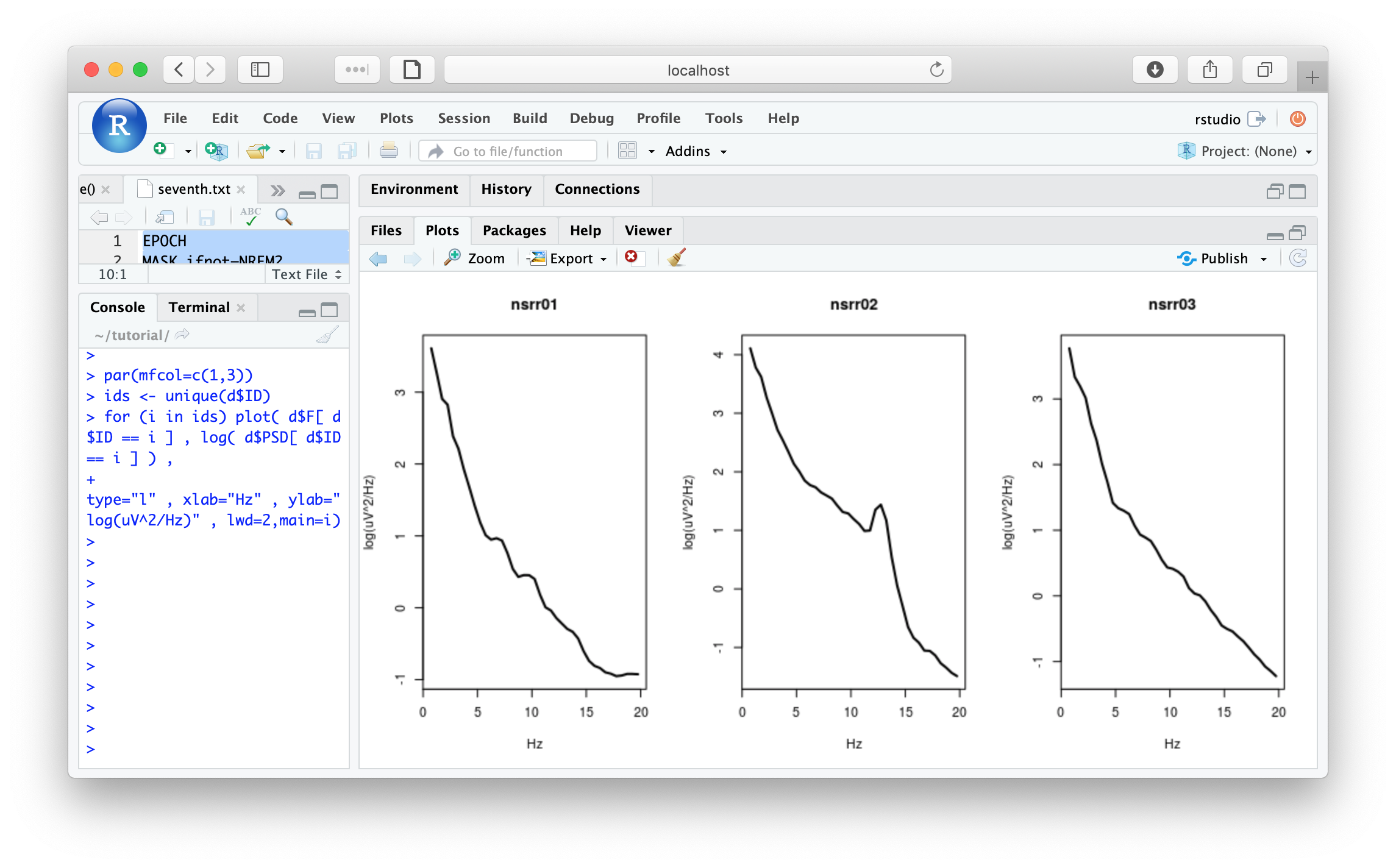This screenshot has width=1396, height=868.
Task: Click the Go to file/function field
Action: (508, 151)
